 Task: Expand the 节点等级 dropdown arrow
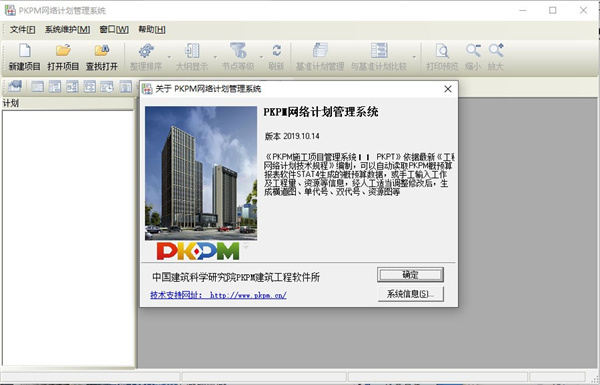point(261,57)
